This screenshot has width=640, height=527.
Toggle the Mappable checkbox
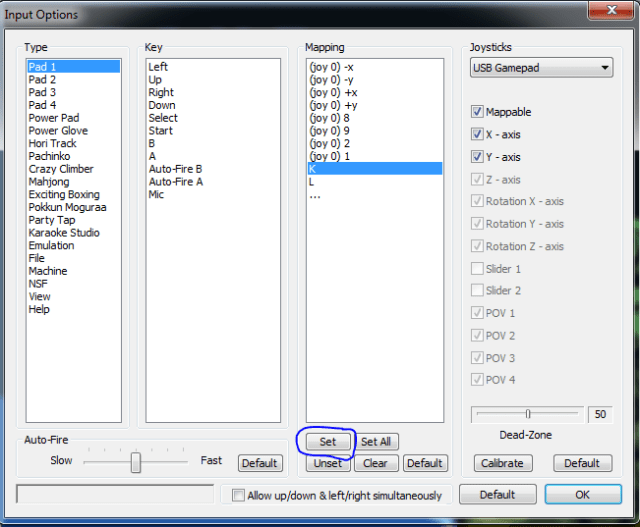tap(478, 112)
